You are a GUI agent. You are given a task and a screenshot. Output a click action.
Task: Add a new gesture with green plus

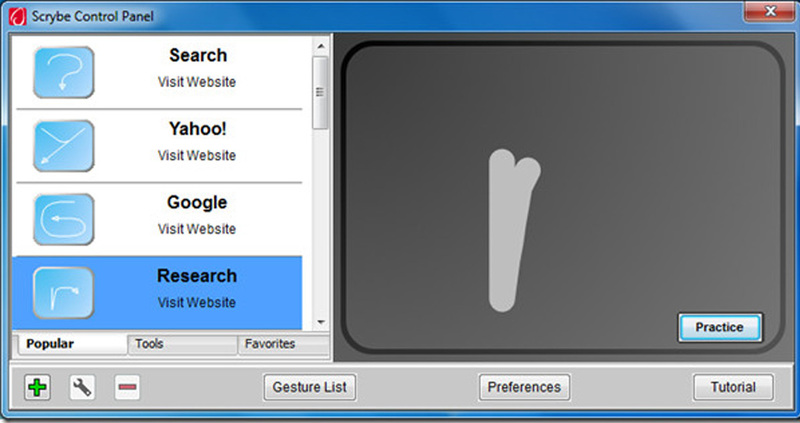pos(37,387)
